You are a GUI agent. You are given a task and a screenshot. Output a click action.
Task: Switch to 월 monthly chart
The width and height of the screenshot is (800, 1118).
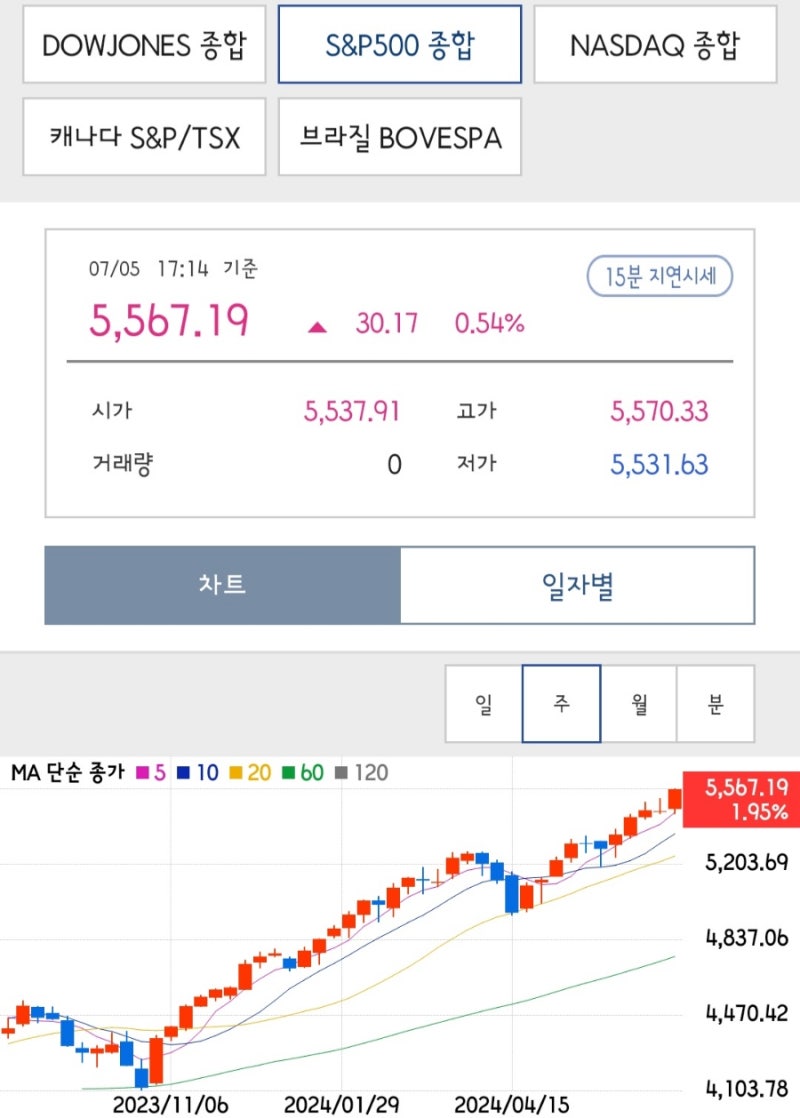point(639,703)
